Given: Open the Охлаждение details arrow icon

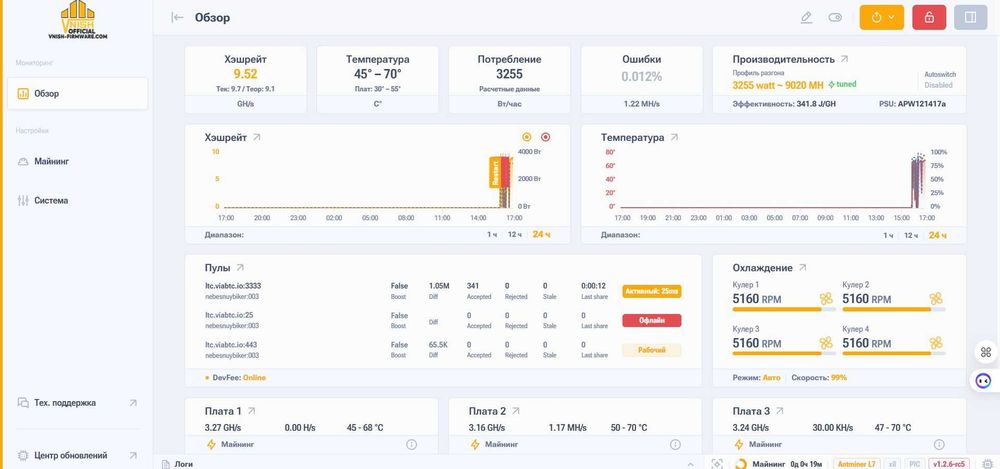Looking at the screenshot, I should click(x=803, y=268).
